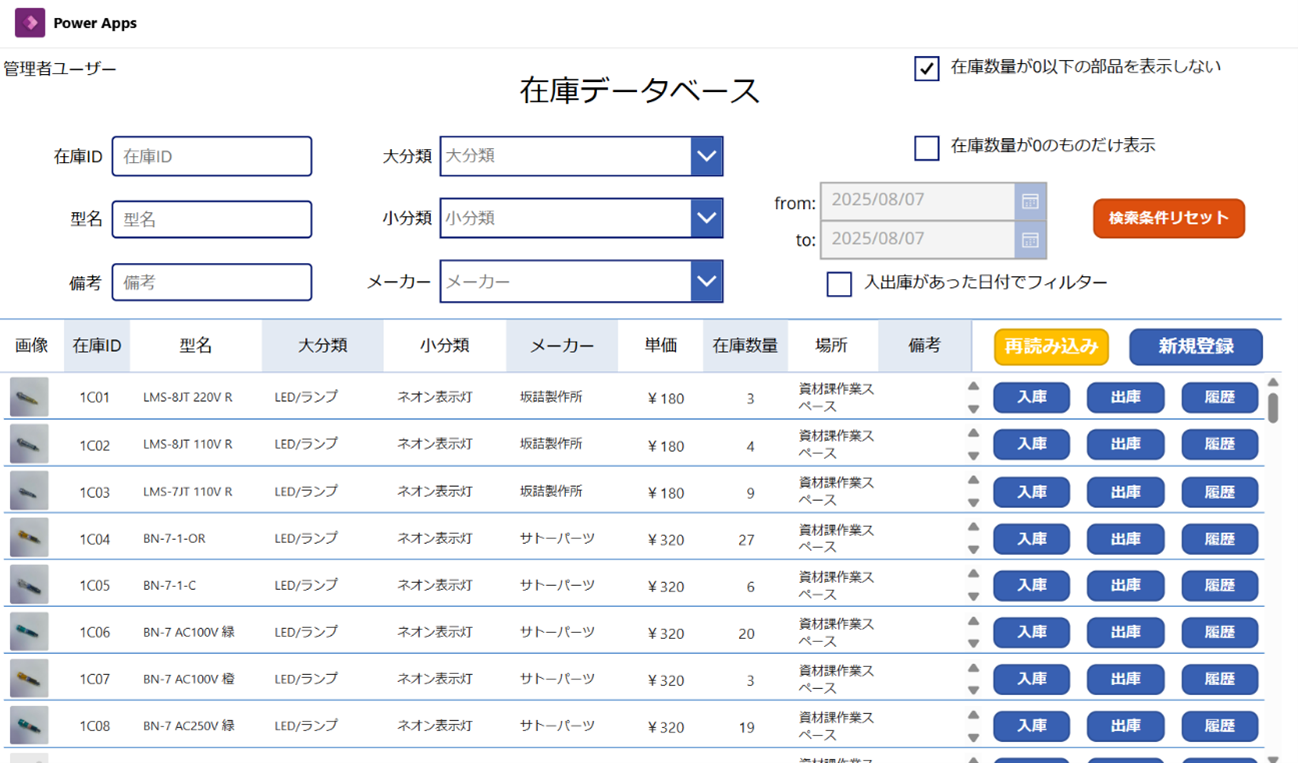The height and width of the screenshot is (763, 1298).
Task: Click the 在庫数量 column header
Action: click(745, 345)
